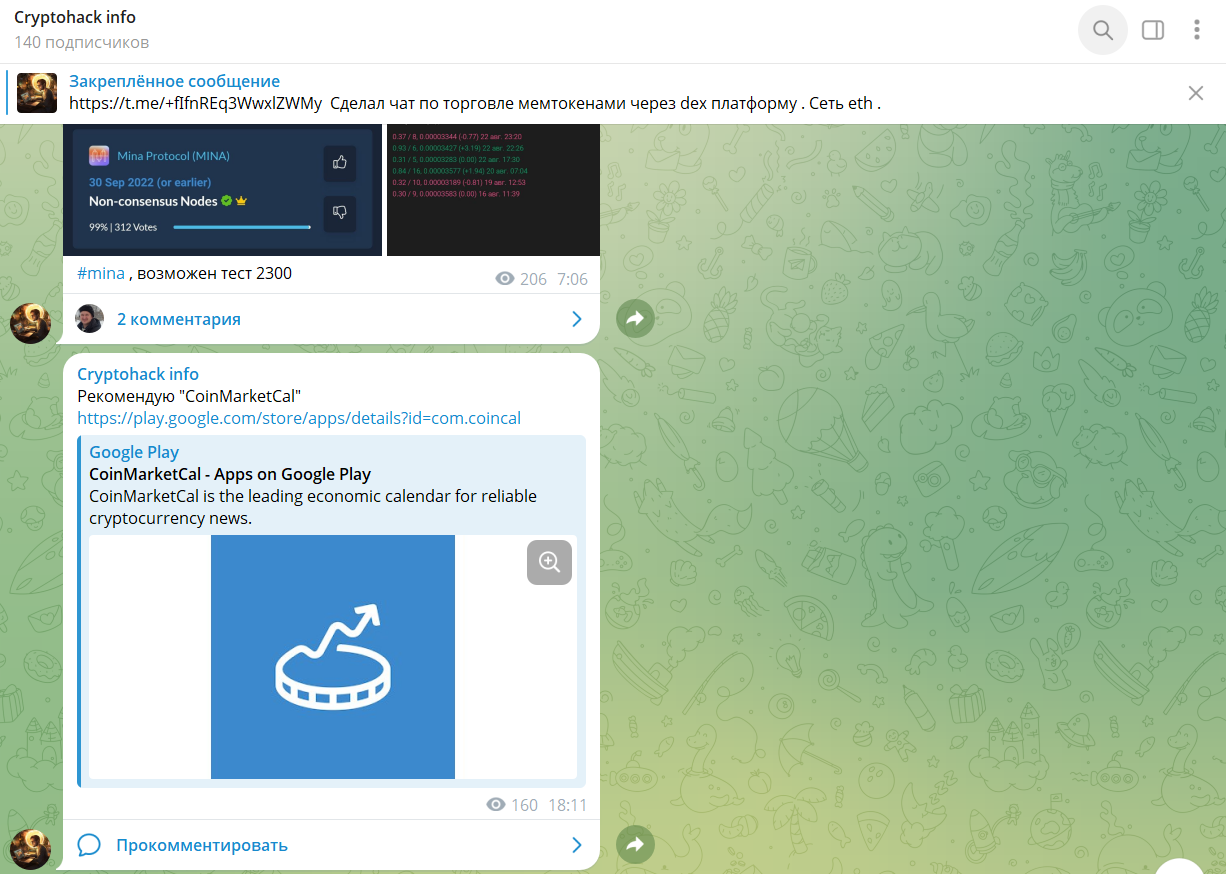
Task: Click the 140 подписчиков subscriber count
Action: (x=81, y=42)
